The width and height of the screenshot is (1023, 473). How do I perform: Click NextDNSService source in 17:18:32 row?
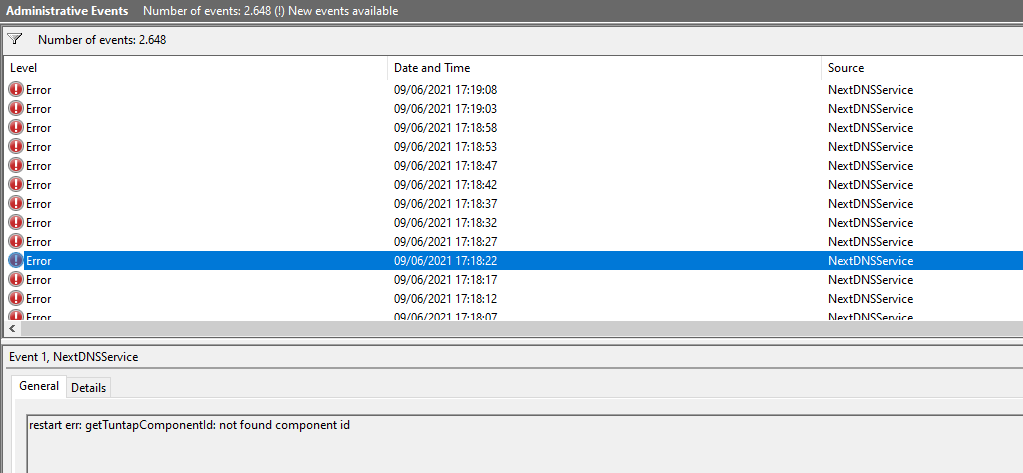click(870, 222)
